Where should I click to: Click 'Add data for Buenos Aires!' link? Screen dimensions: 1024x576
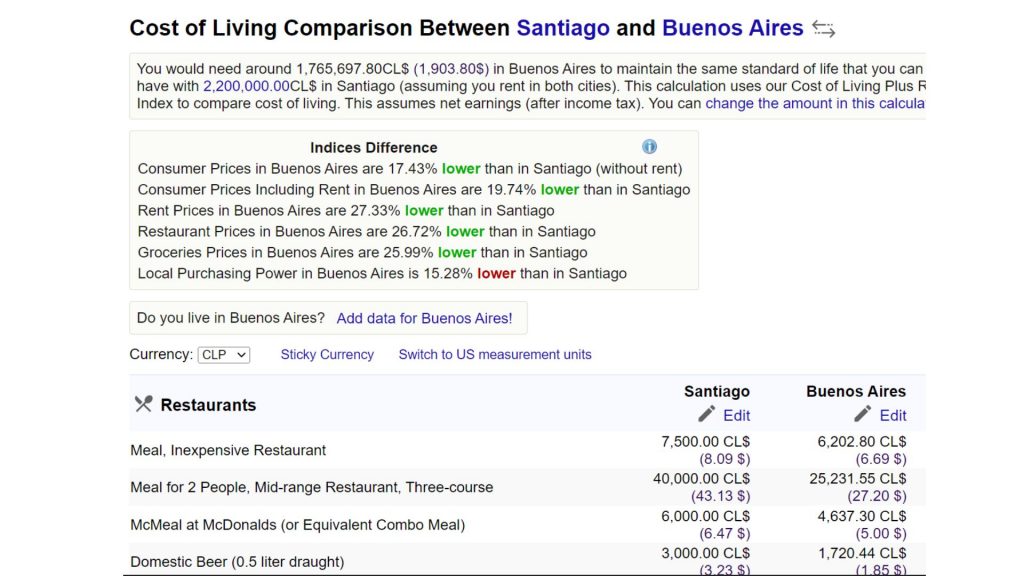424,318
